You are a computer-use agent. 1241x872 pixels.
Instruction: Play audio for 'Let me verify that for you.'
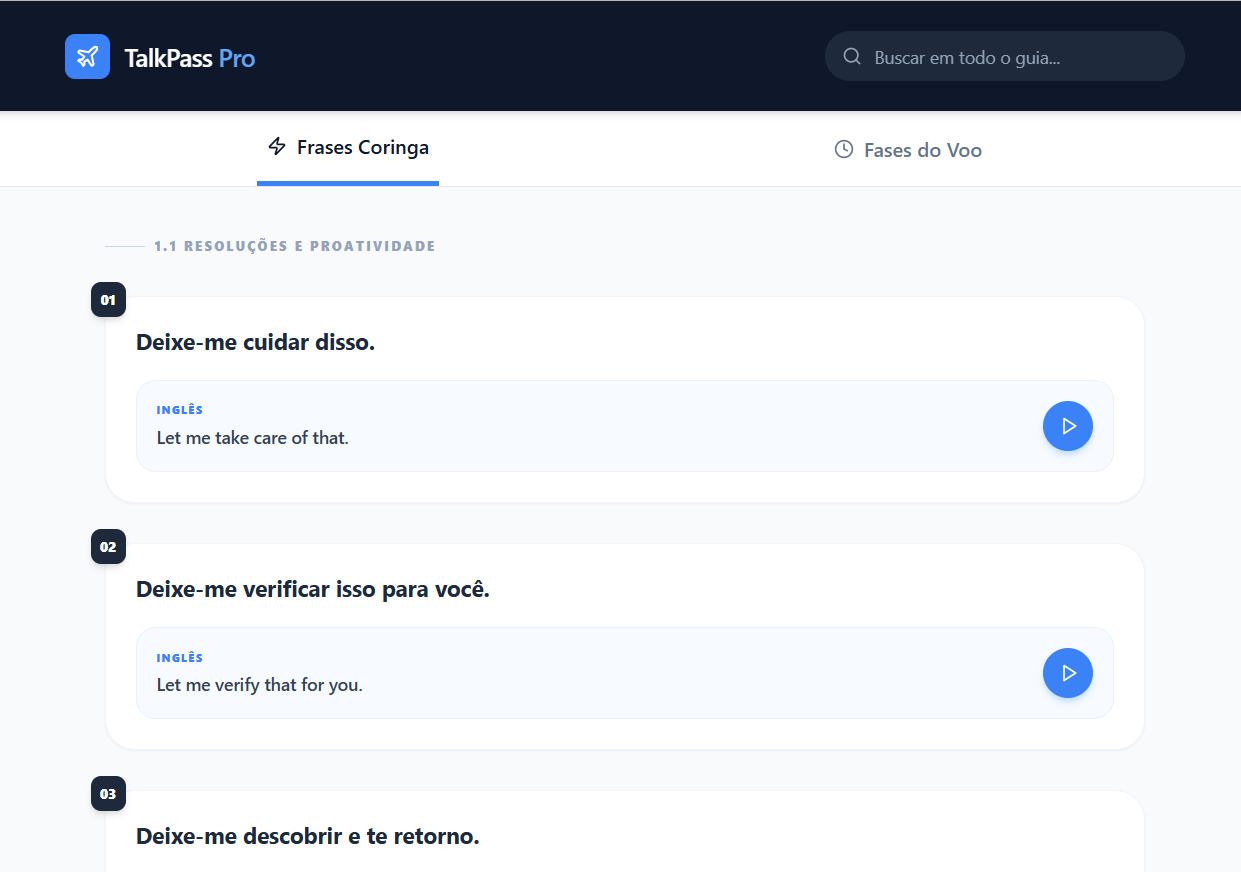tap(1068, 673)
